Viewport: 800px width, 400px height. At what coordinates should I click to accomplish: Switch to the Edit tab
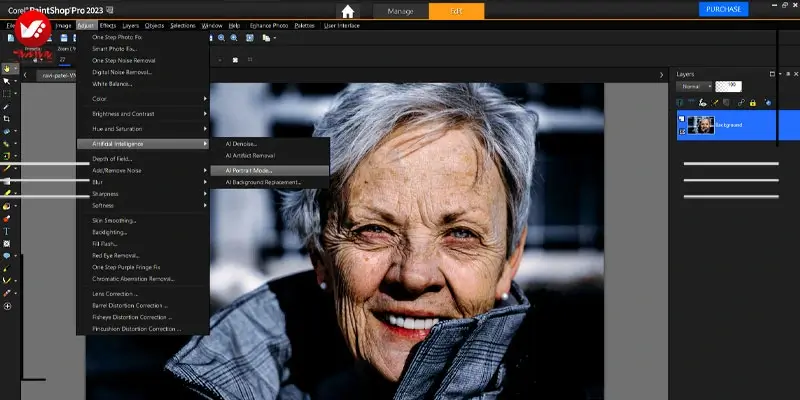point(457,11)
